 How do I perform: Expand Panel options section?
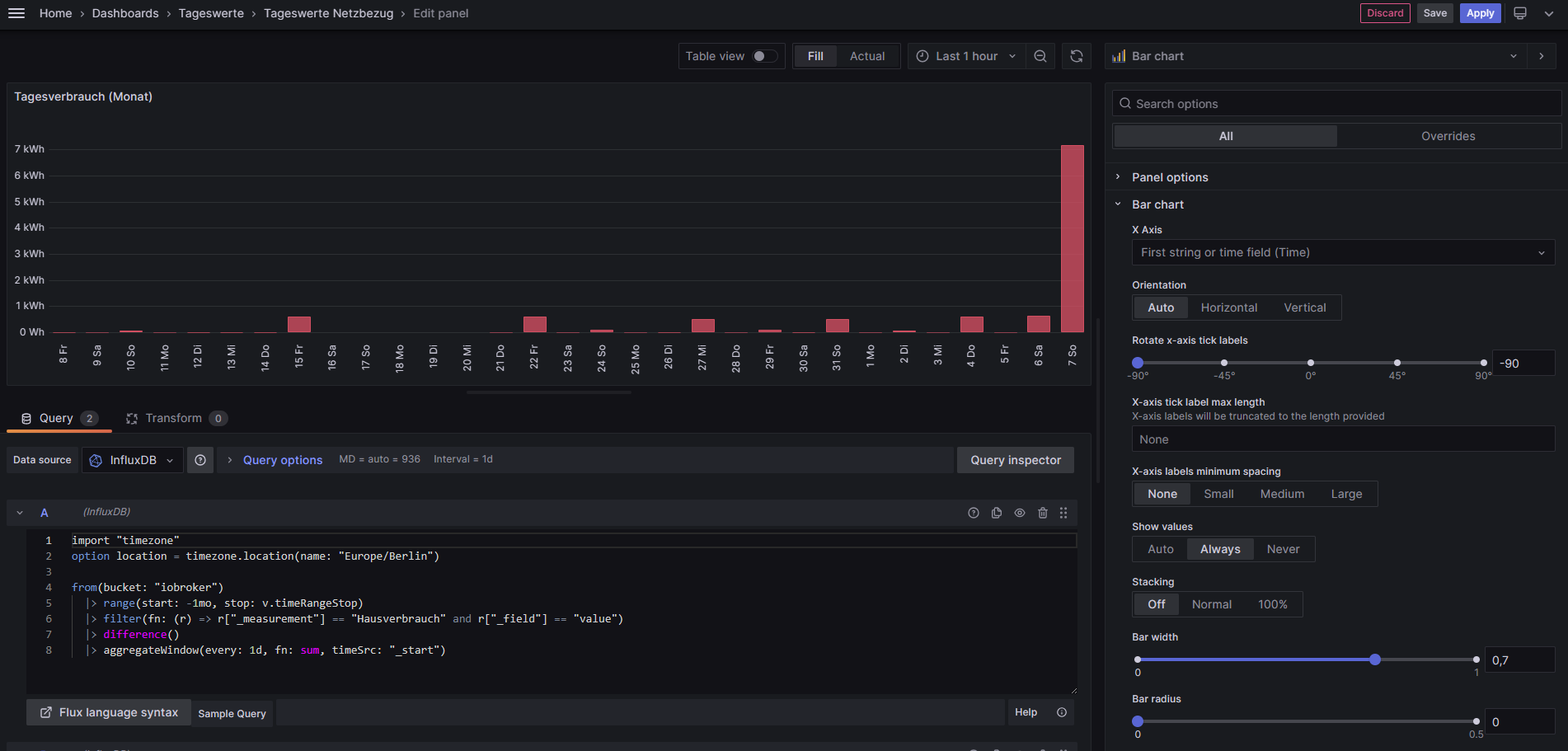click(1170, 177)
